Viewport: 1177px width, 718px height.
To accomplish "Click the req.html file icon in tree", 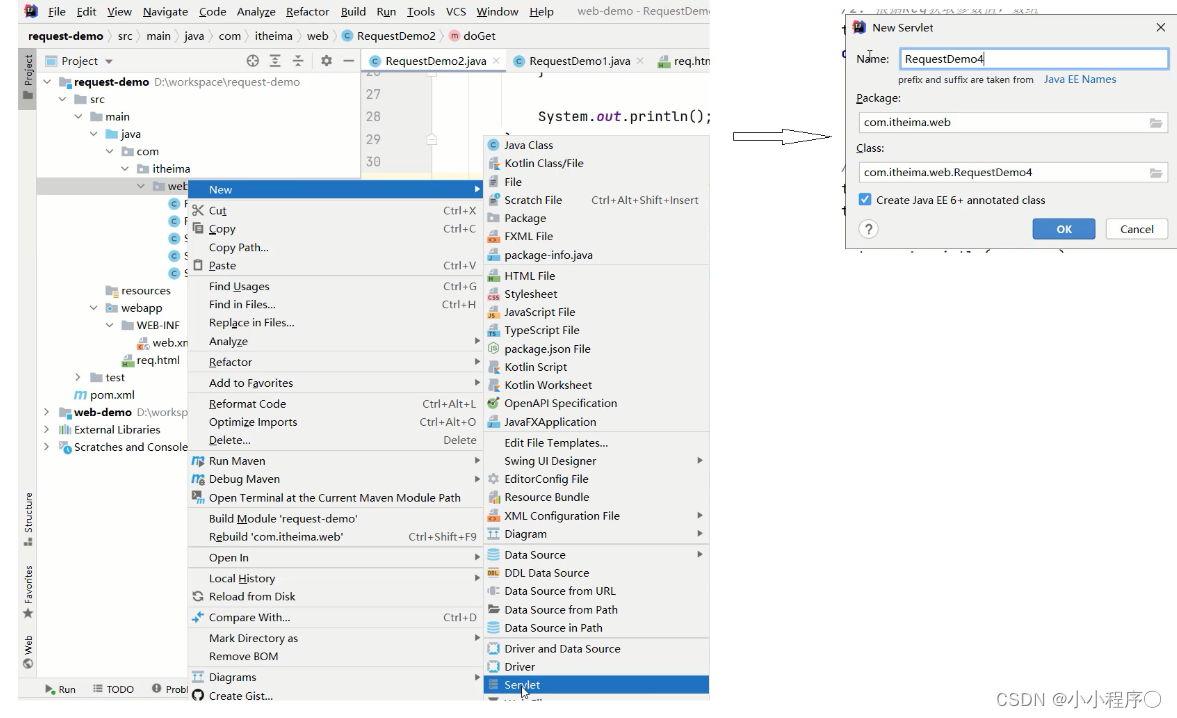I will click(128, 360).
